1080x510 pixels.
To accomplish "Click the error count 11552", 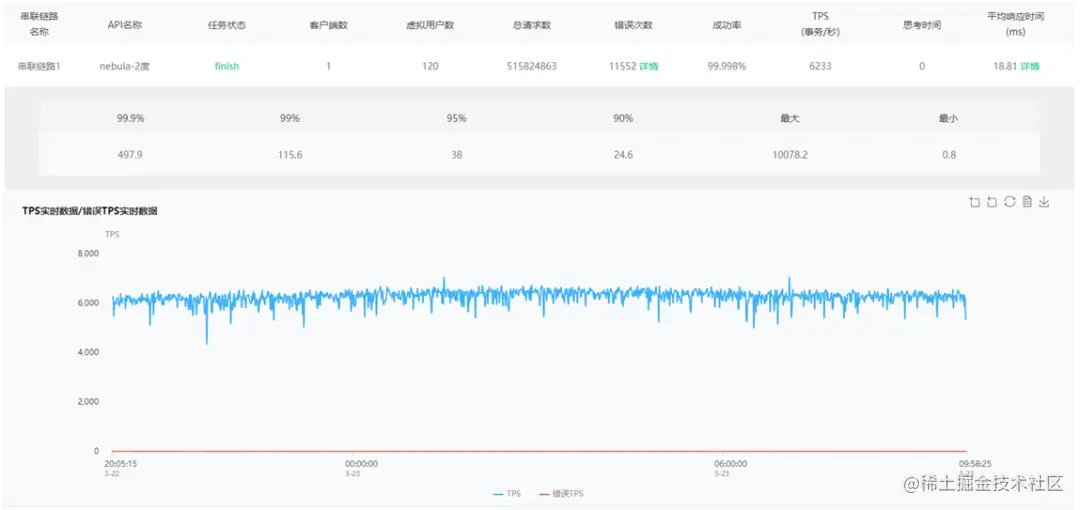I will [622, 66].
